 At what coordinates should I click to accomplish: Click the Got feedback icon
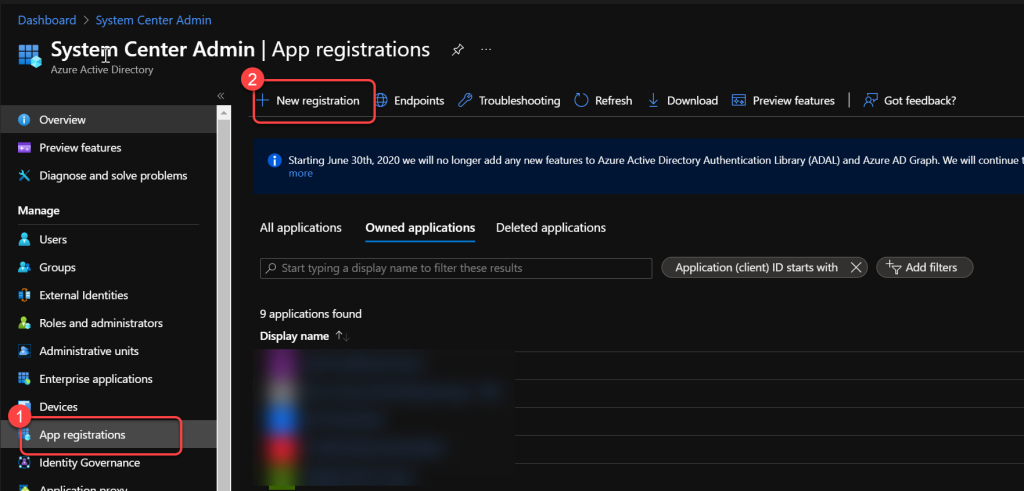coord(870,100)
